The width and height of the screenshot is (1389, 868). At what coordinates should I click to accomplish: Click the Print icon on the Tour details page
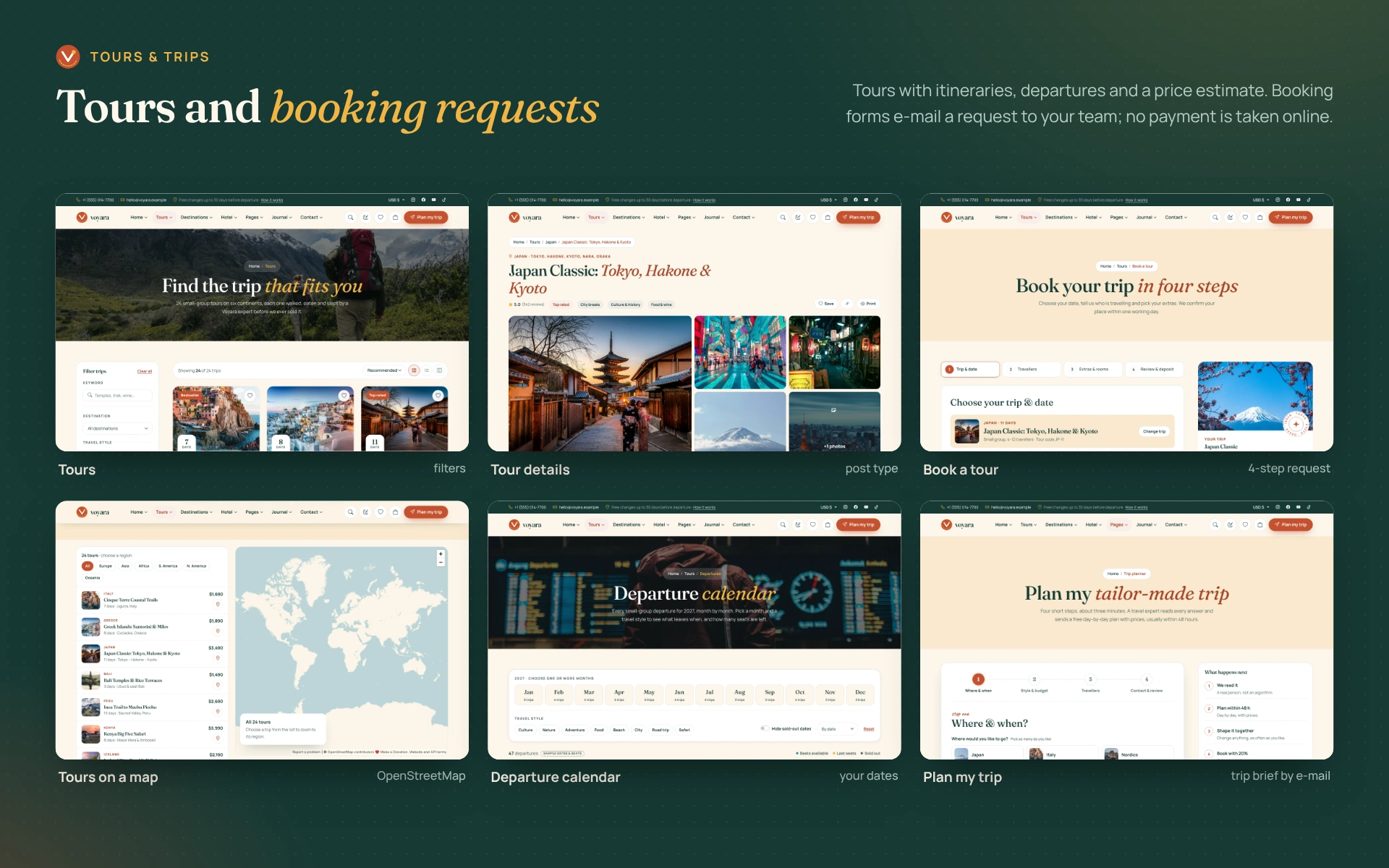click(x=869, y=304)
